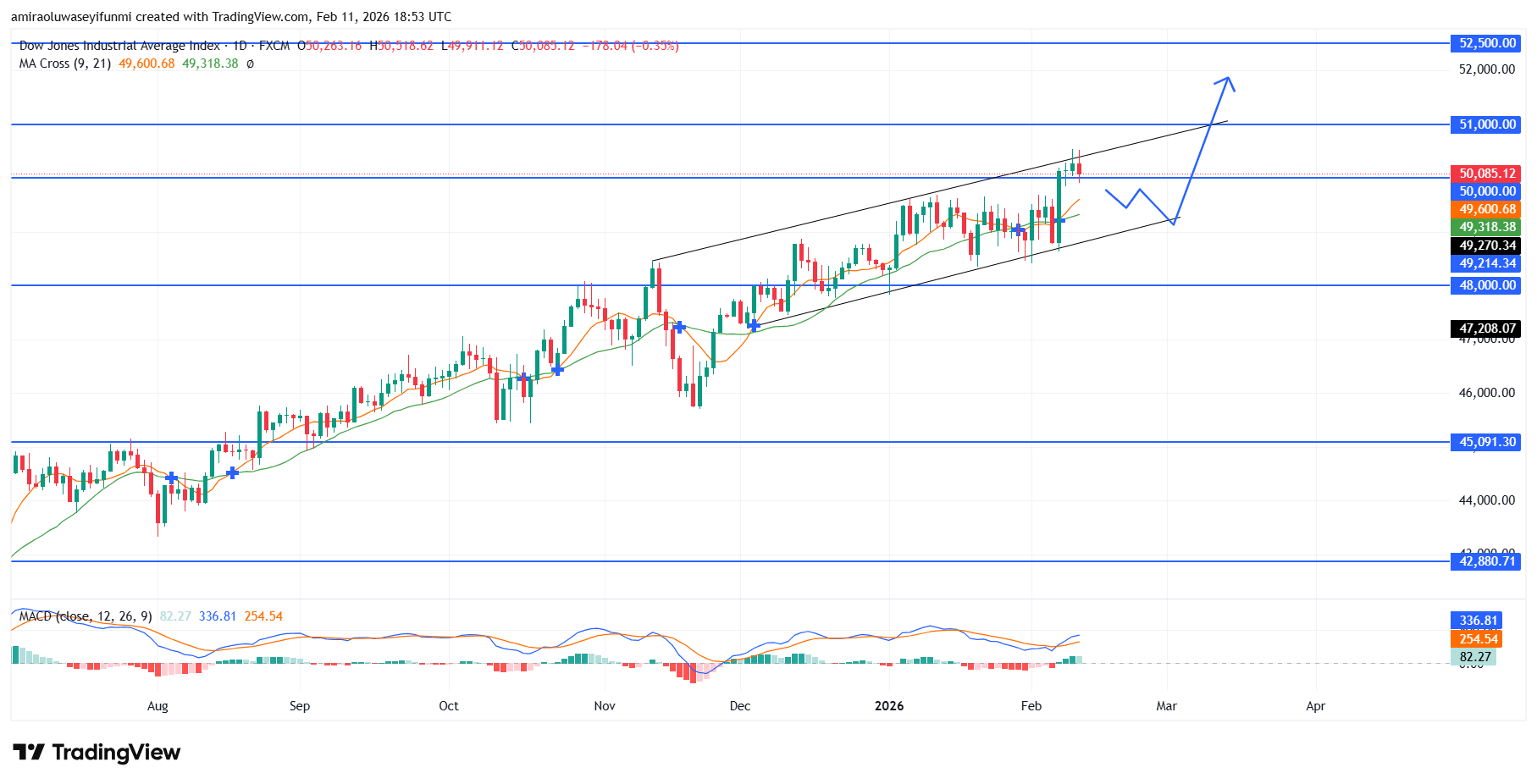Click the 2026 label on the time axis
The height and width of the screenshot is (784, 1537).
tap(888, 705)
